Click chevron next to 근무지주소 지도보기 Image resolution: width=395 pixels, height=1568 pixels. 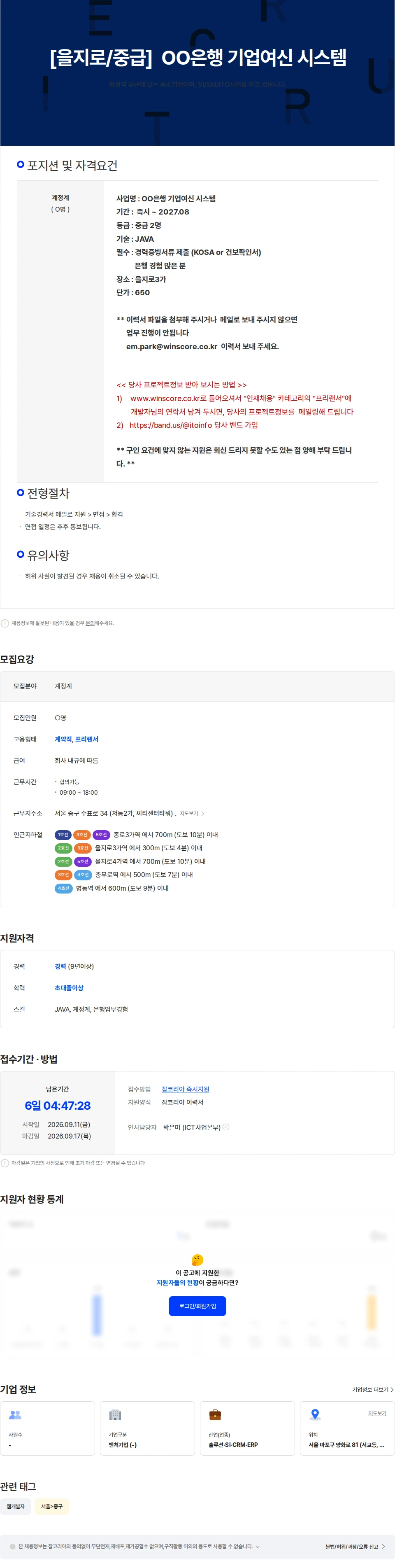[x=203, y=814]
